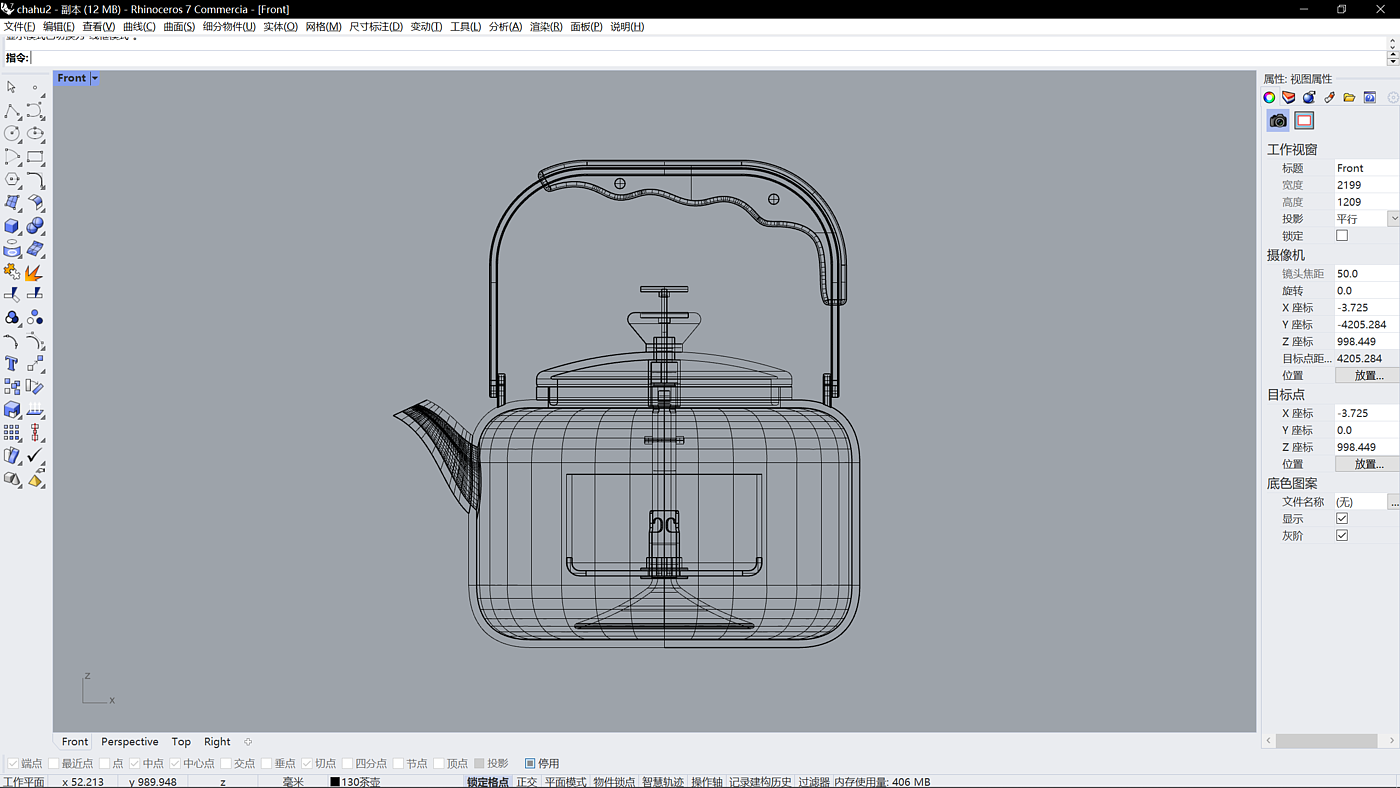Screen dimensions: 1400x788
Task: Open the layers panel icon
Action: click(1289, 97)
